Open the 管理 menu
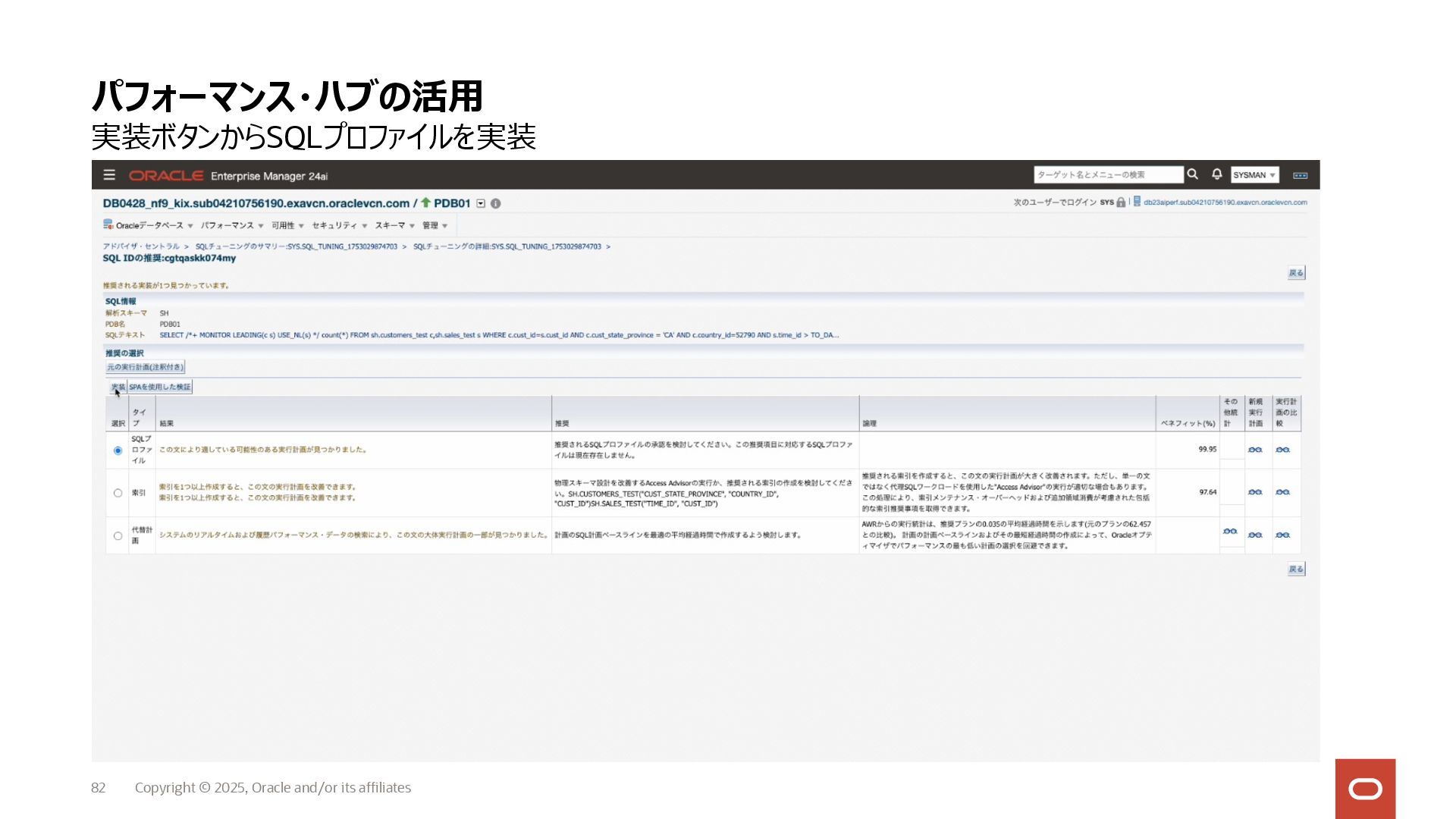Viewport: 1456px width, 819px height. click(x=435, y=226)
